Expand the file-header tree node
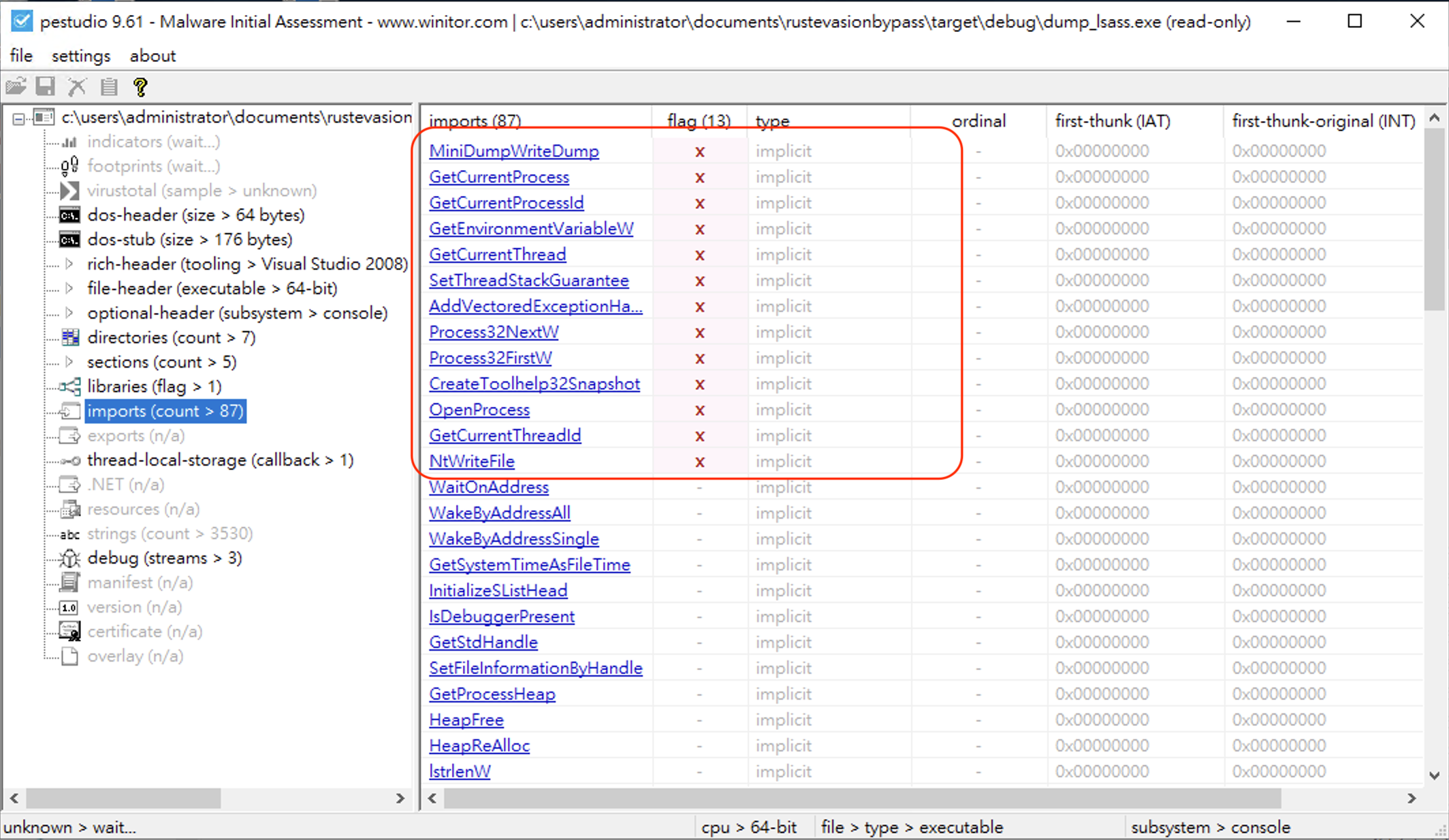 69,289
